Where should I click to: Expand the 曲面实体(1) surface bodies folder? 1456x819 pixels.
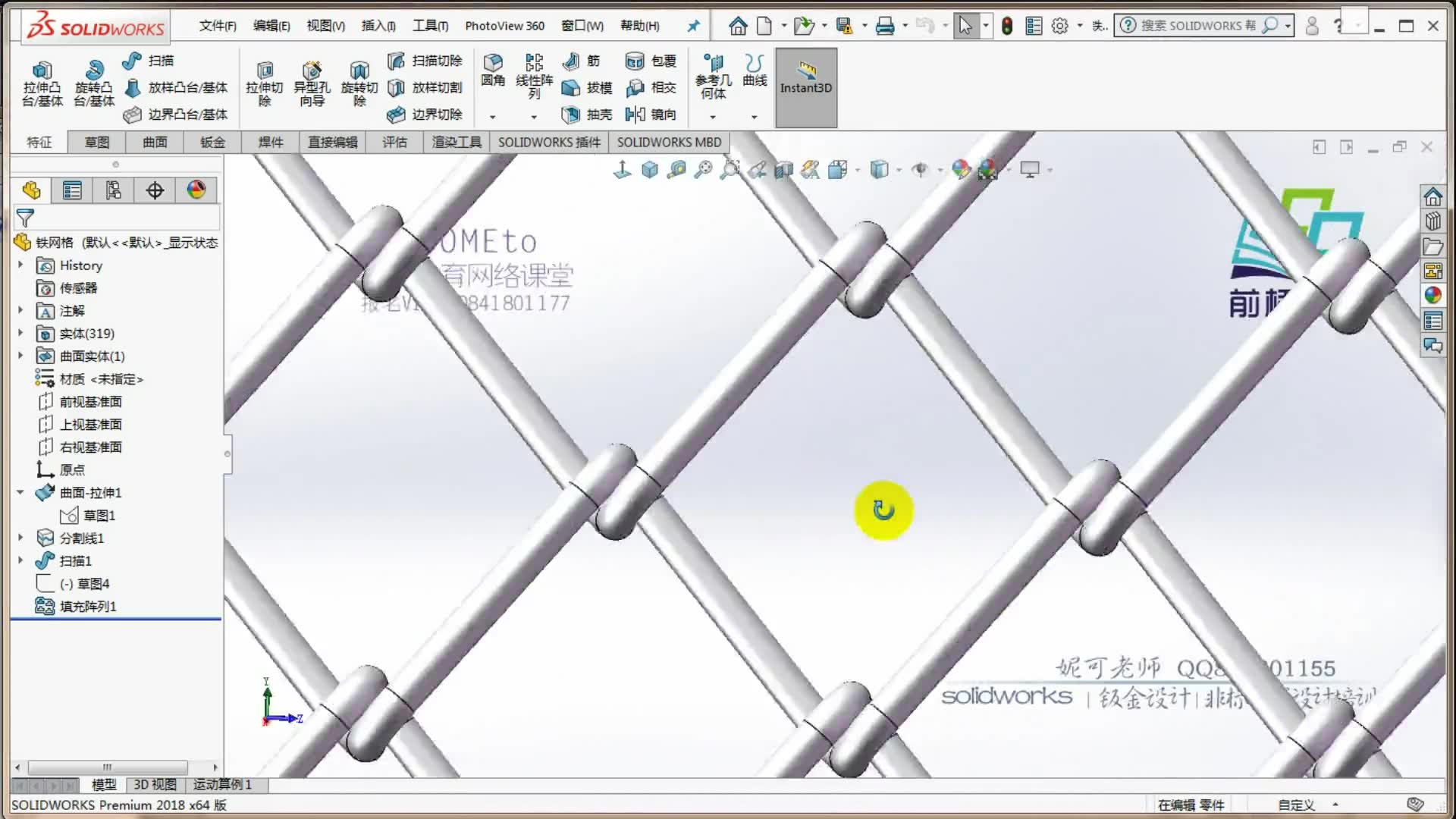point(21,355)
